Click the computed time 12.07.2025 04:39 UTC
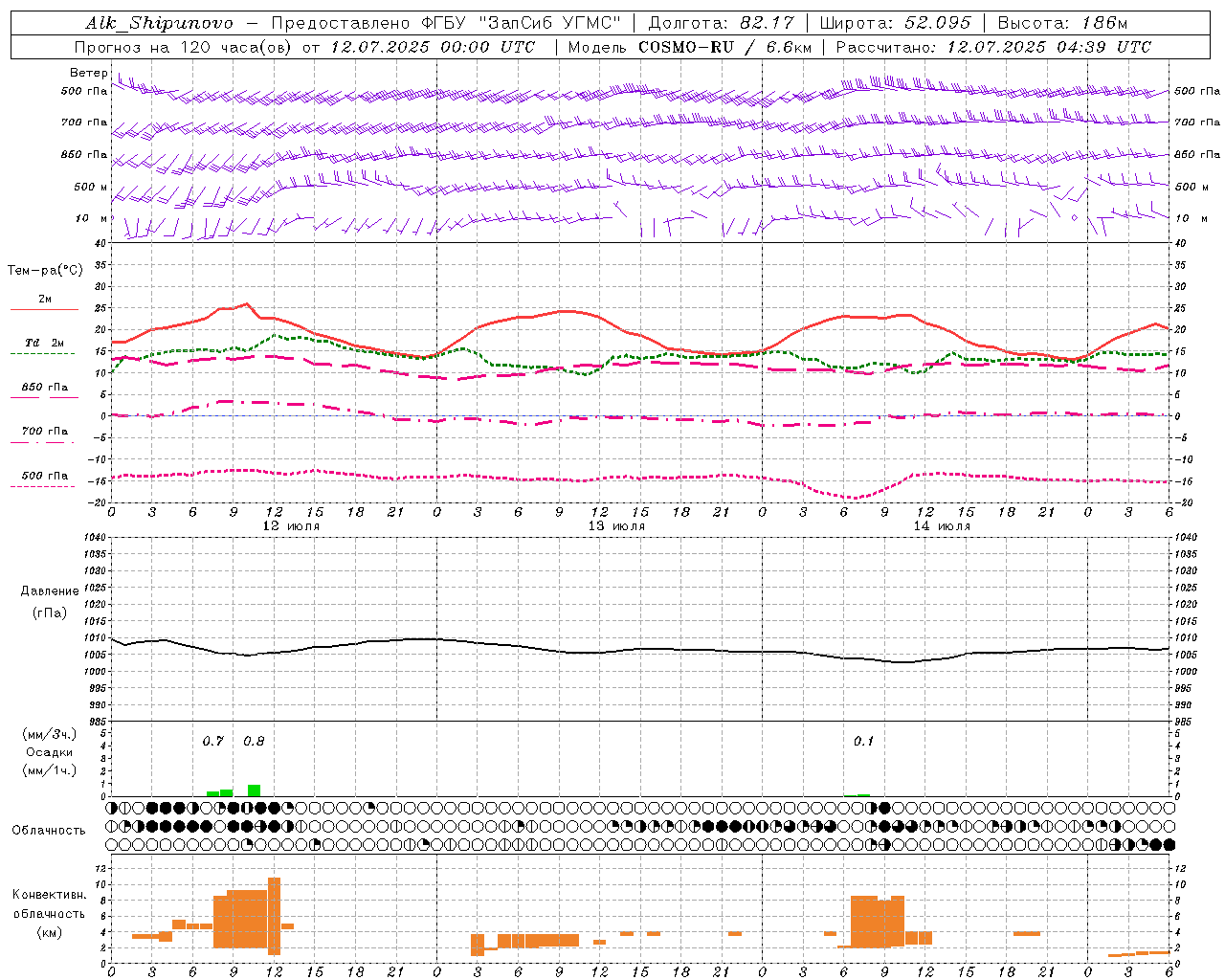 [1049, 47]
